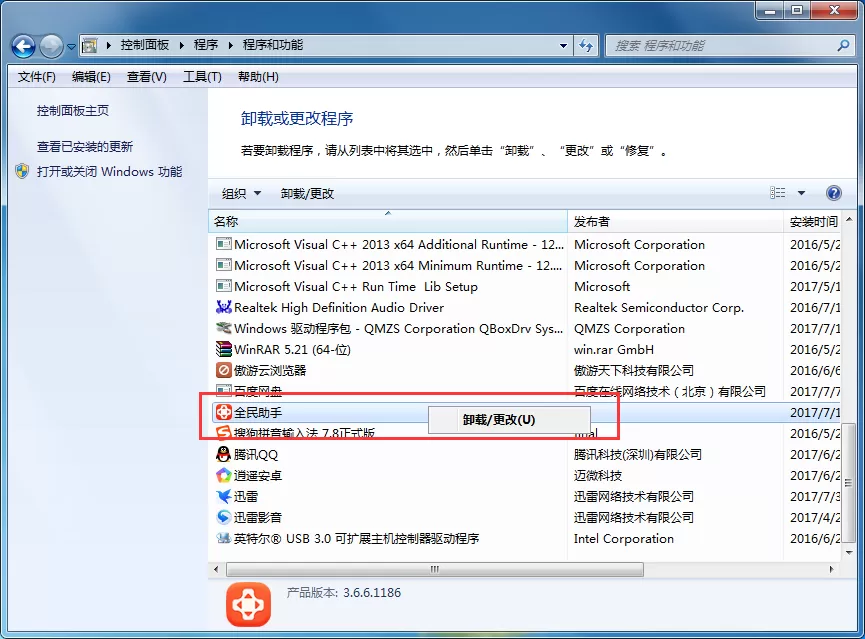
Task: Click the 全民助手 red icon in list
Action: pos(223,412)
